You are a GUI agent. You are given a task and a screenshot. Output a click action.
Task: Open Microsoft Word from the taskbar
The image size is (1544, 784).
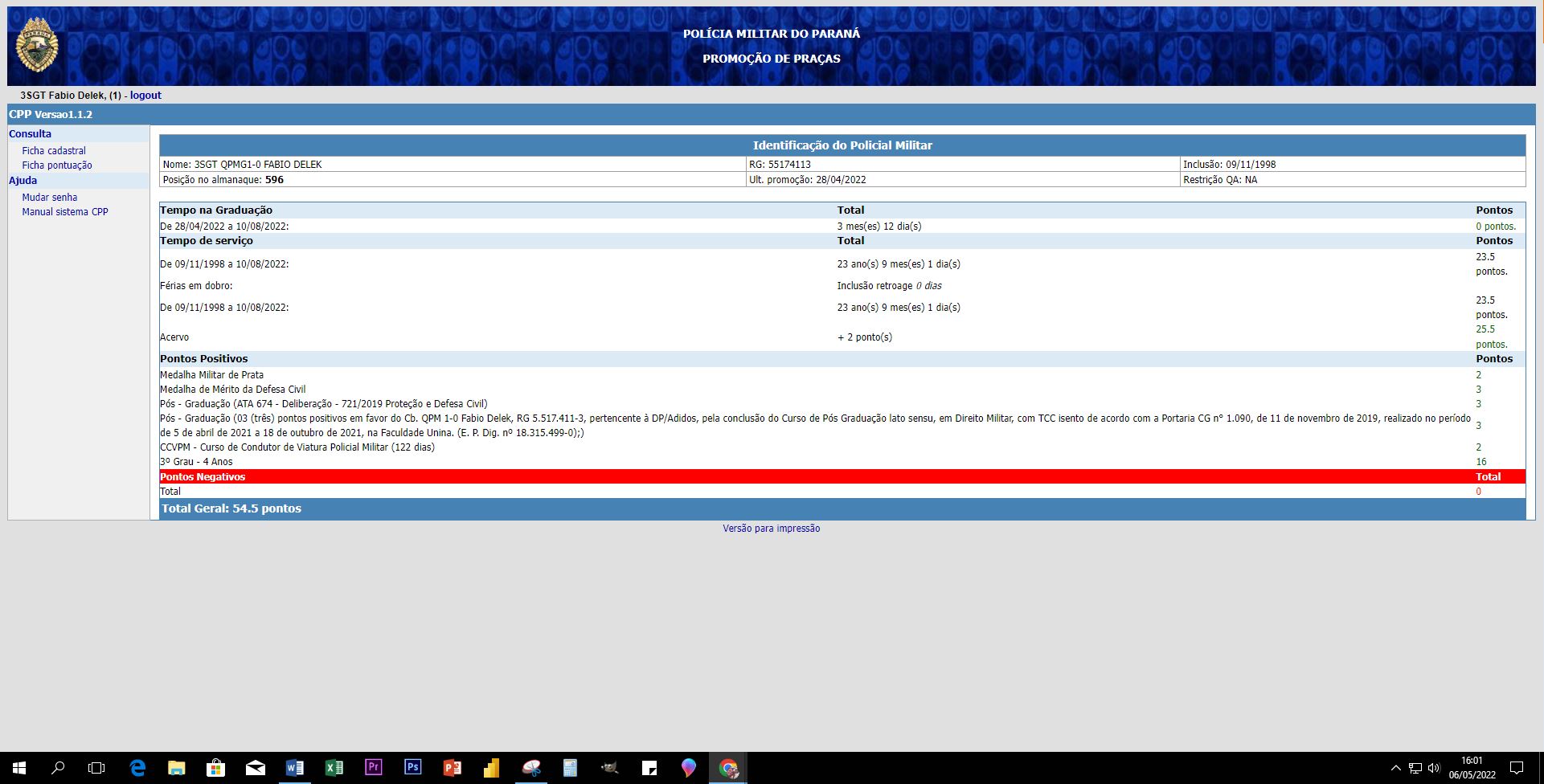point(294,768)
